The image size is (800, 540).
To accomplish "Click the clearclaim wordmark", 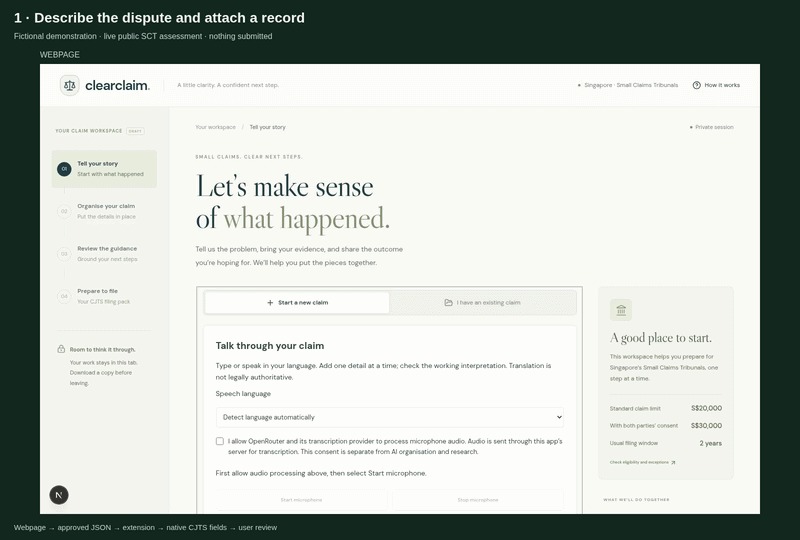I will [117, 85].
